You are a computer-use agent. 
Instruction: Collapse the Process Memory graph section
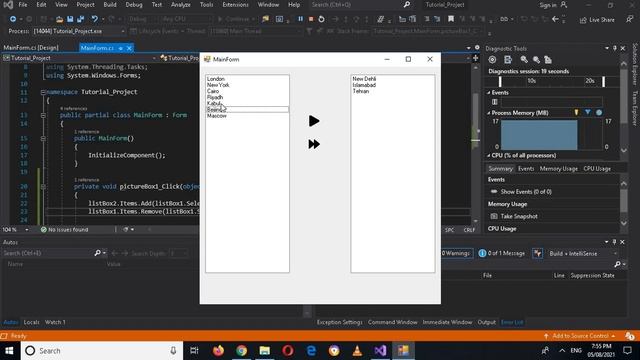(488, 113)
